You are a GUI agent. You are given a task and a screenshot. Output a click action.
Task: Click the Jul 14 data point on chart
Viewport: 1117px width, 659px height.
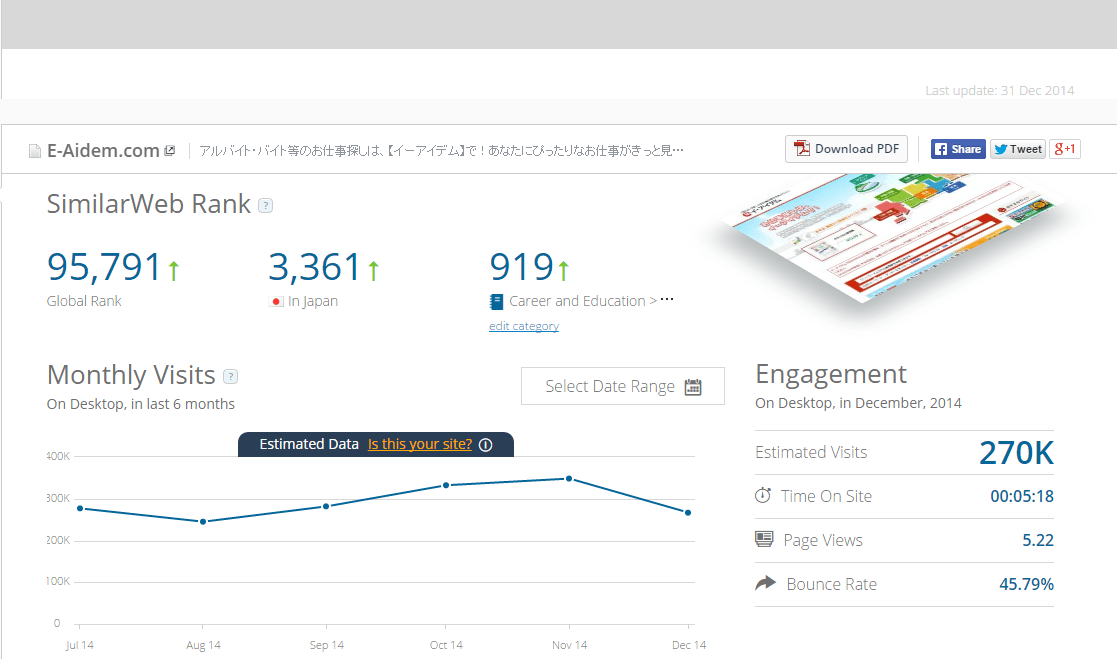coord(80,509)
